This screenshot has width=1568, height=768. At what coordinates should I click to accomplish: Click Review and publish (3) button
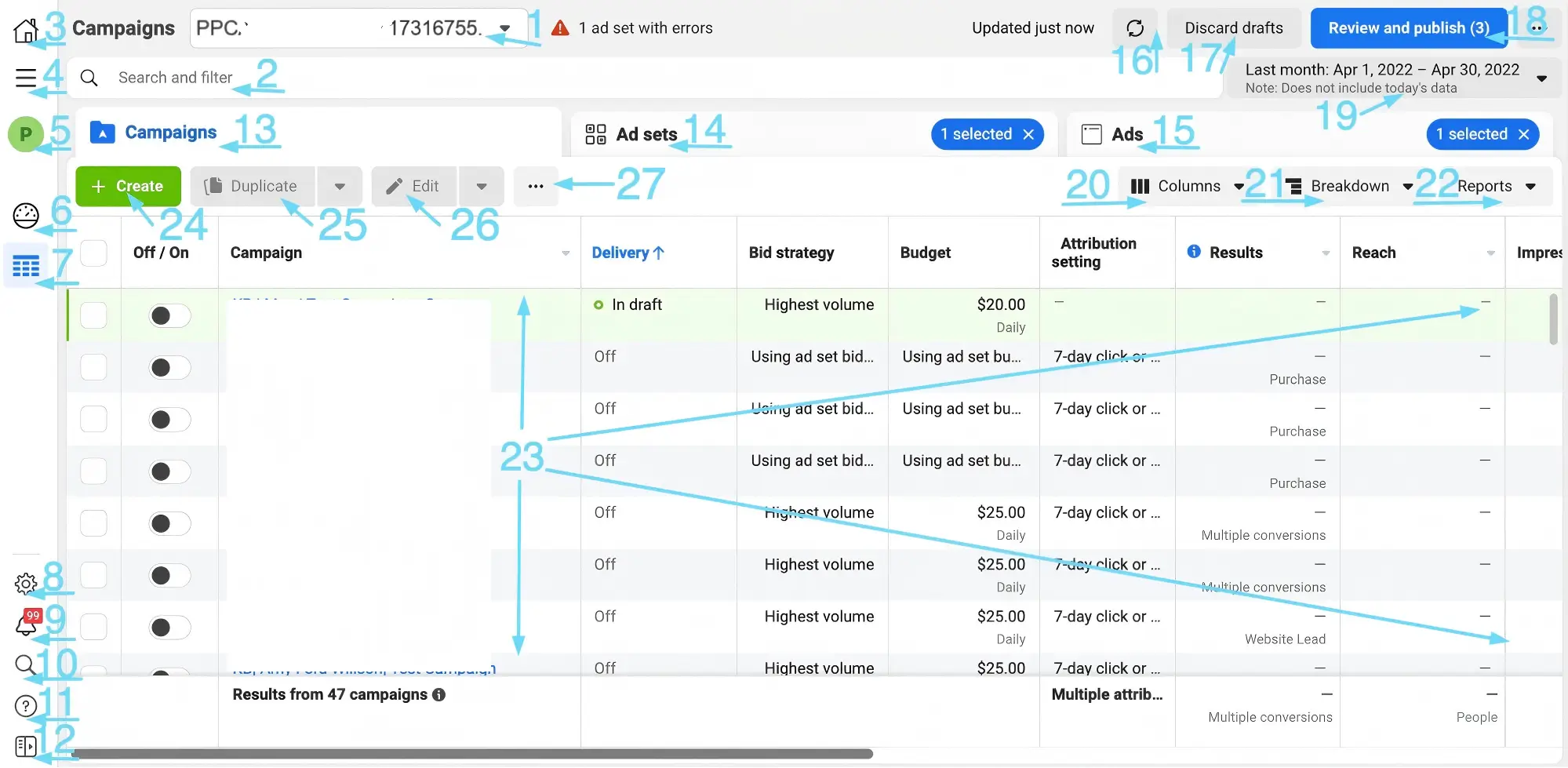[1408, 28]
